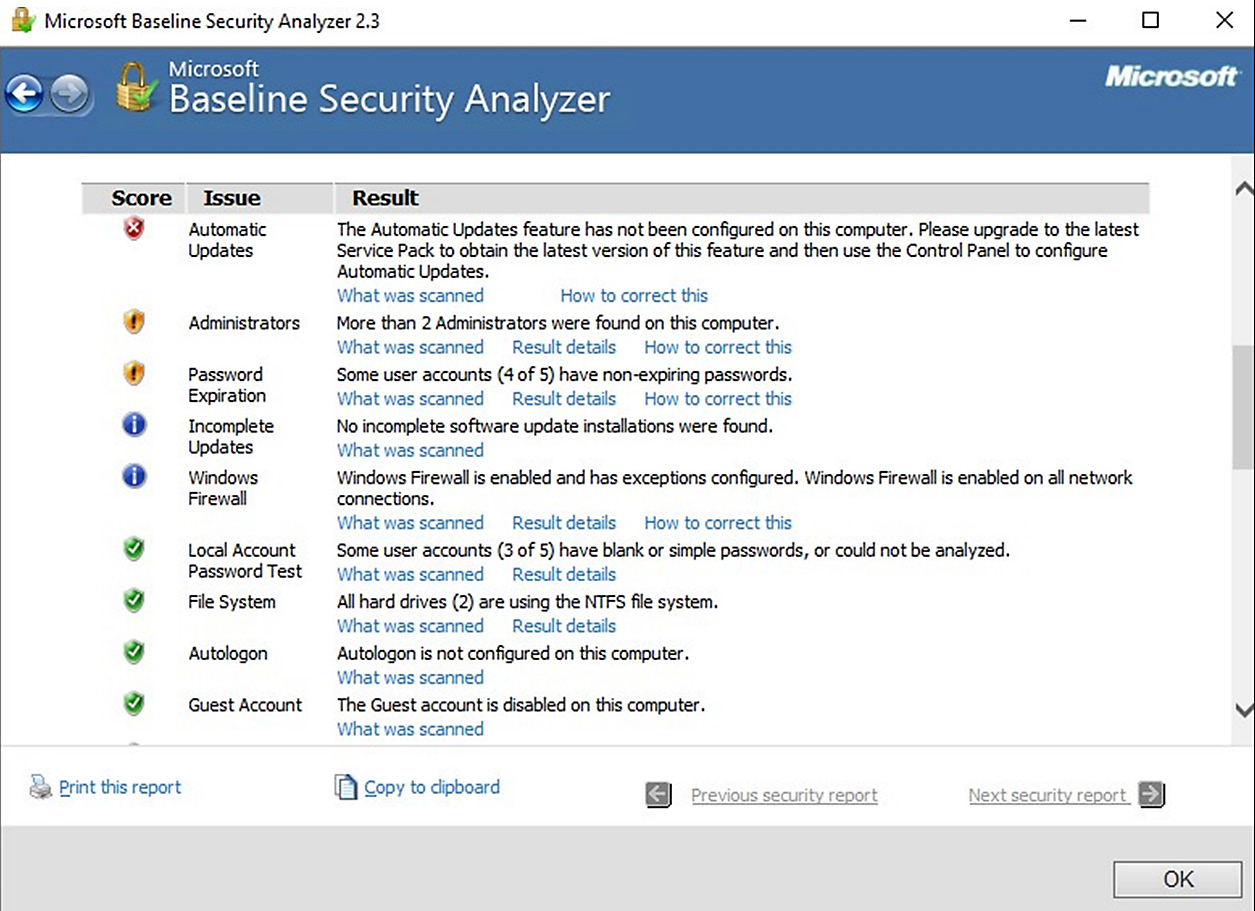View Result details for File System
1255x911 pixels.
click(564, 626)
